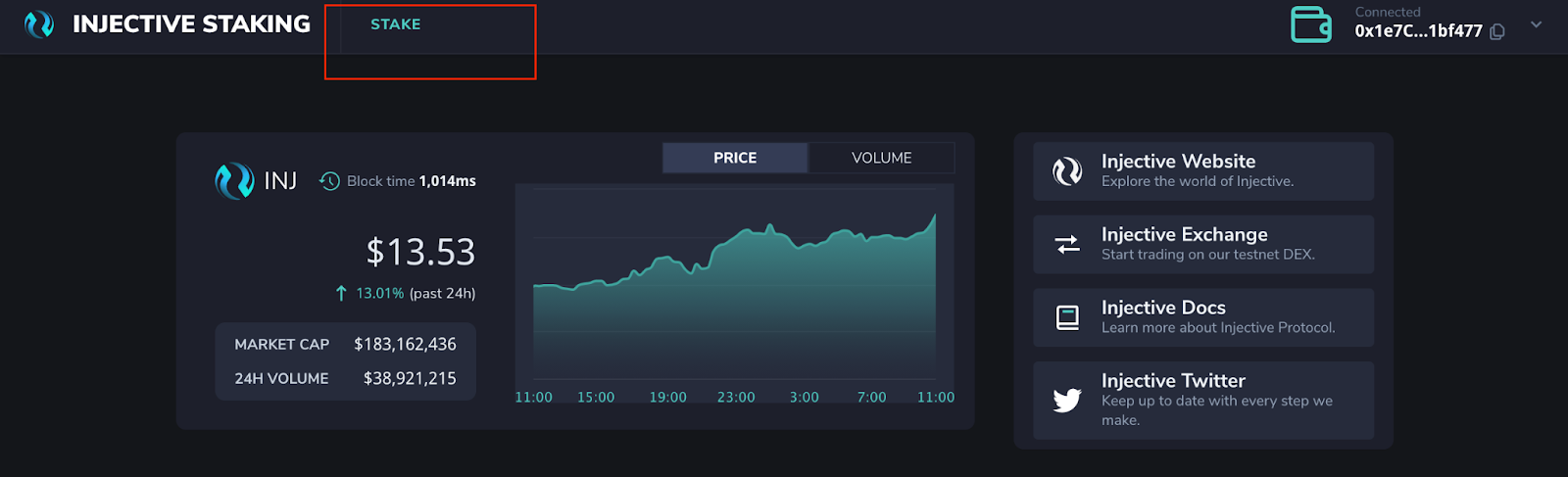Open the Injective Exchange link
Viewport: 1568px width, 477px height.
[1203, 244]
